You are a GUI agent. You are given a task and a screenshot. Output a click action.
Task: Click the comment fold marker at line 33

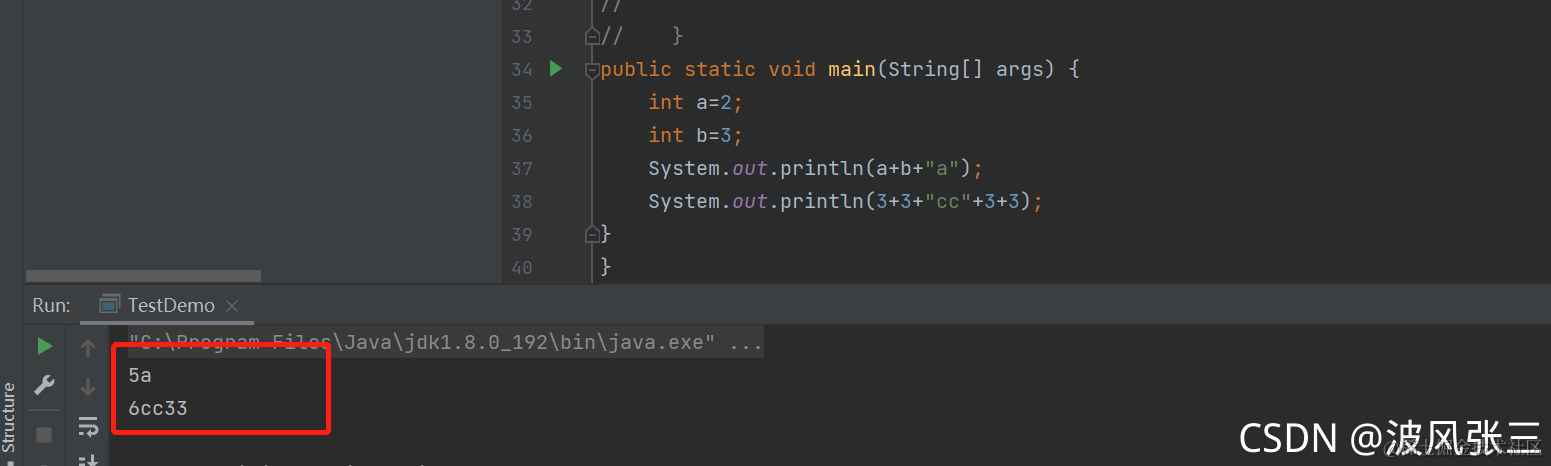(x=592, y=36)
